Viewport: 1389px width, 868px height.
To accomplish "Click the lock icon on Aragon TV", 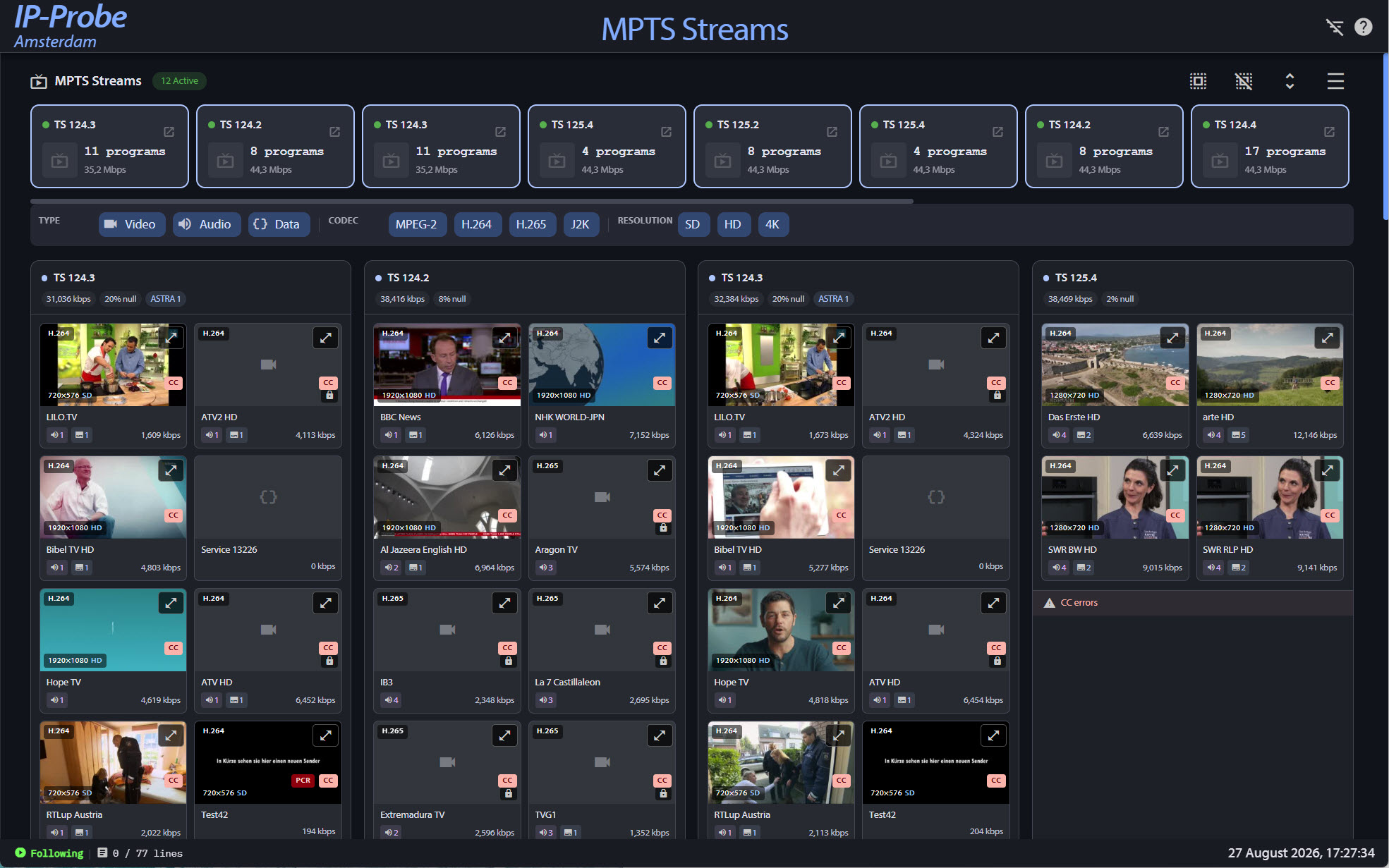I will tap(663, 528).
